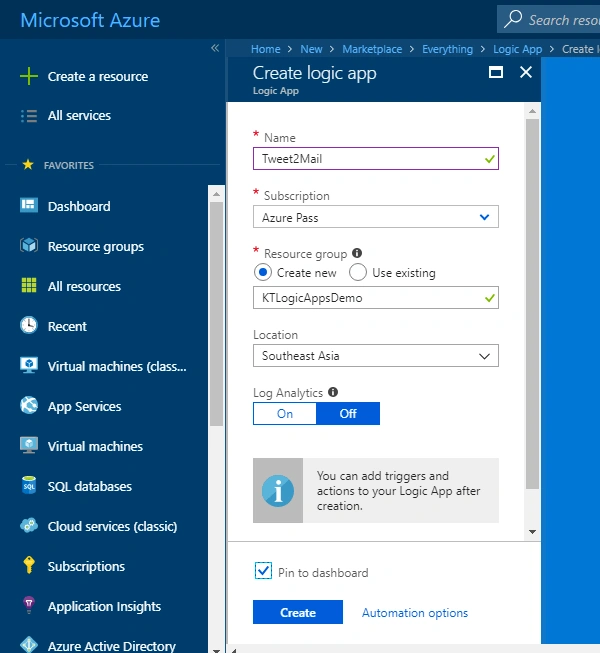The height and width of the screenshot is (653, 600).
Task: Toggle the Pin to dashboard checkbox
Action: pos(263,571)
